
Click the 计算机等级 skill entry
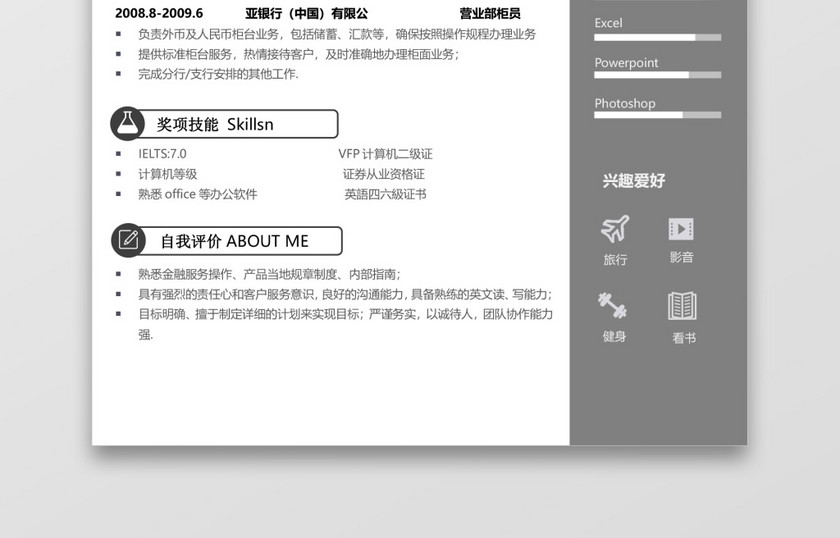point(168,174)
